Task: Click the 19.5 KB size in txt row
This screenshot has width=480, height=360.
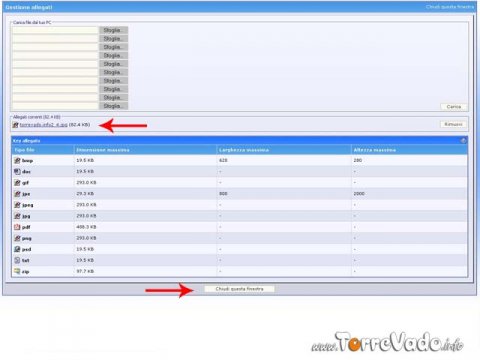Action: pyautogui.click(x=85, y=260)
